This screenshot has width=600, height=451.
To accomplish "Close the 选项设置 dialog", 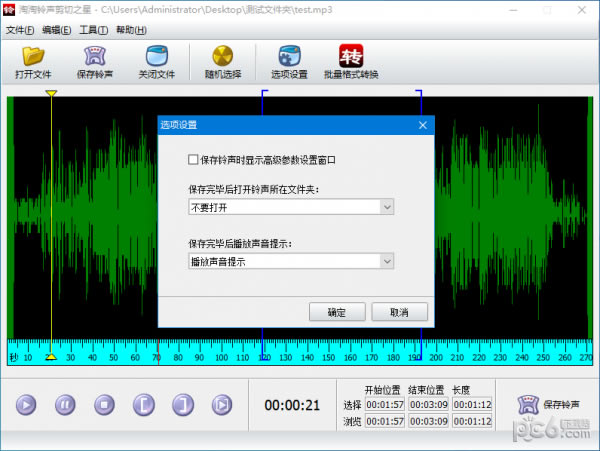I will [x=423, y=125].
